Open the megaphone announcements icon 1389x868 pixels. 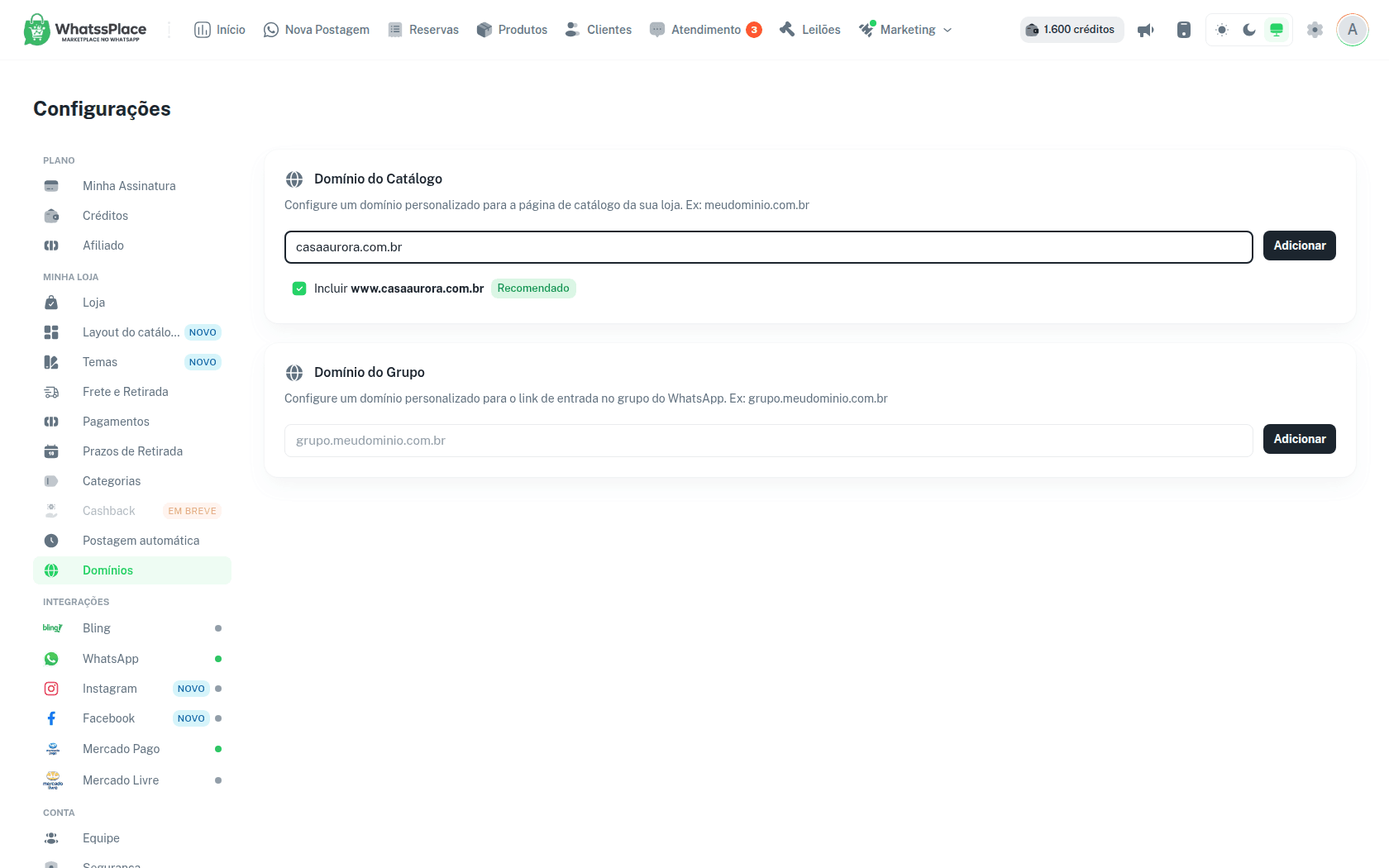point(1146,30)
